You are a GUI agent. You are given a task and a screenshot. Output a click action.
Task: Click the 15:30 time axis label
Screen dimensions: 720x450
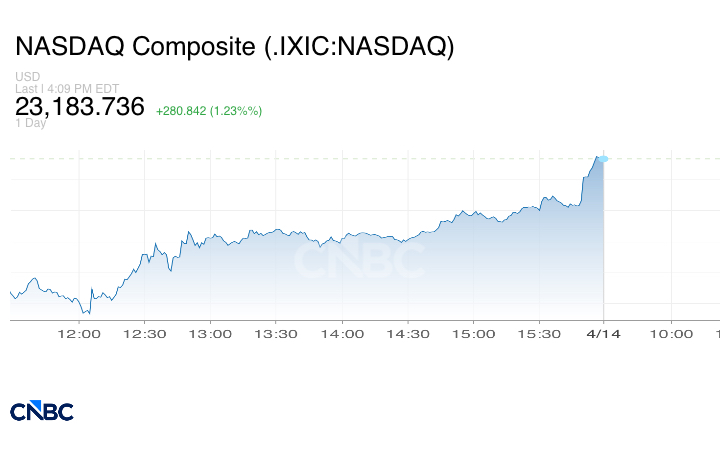coord(539,333)
